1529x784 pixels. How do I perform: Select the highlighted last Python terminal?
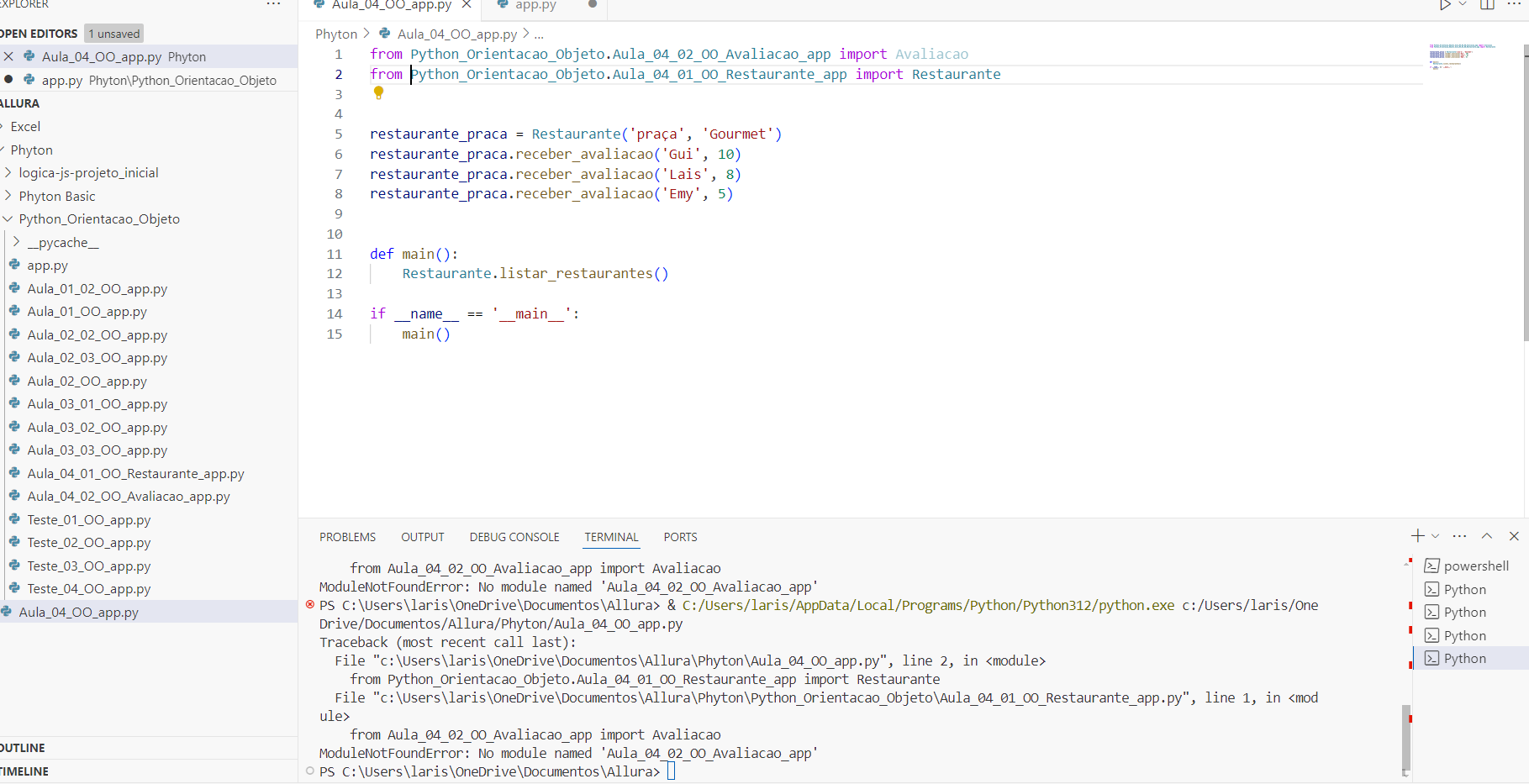1471,659
